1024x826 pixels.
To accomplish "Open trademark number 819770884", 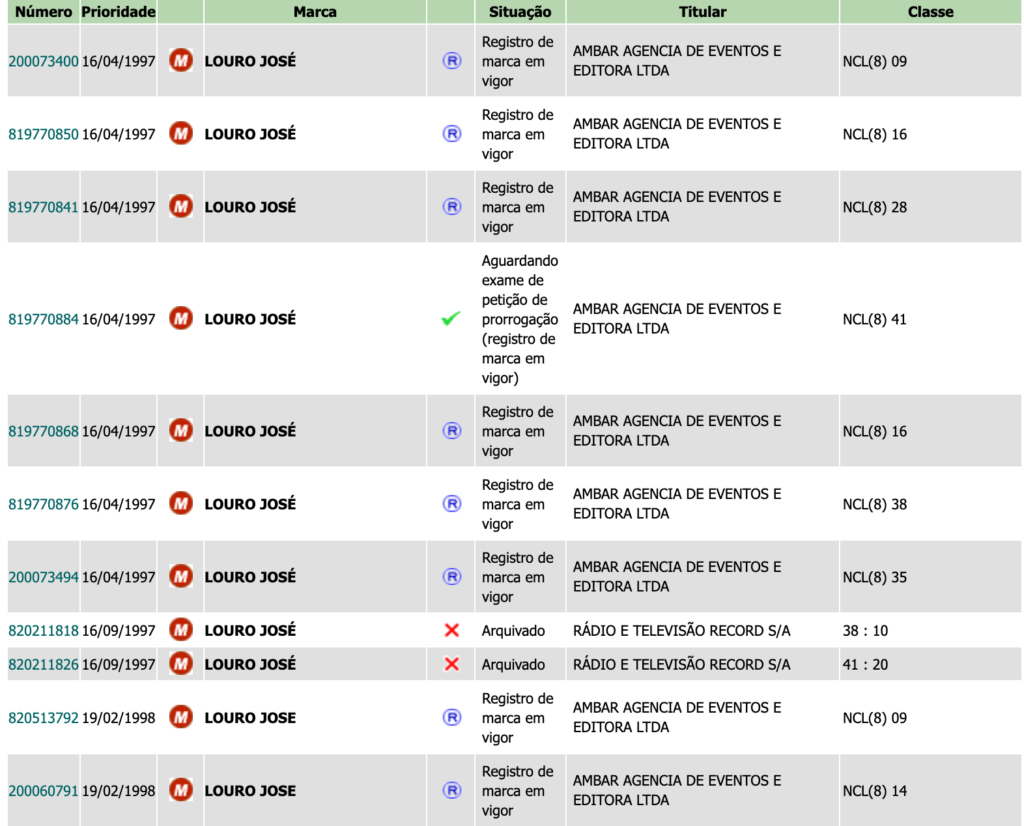I will [x=43, y=319].
